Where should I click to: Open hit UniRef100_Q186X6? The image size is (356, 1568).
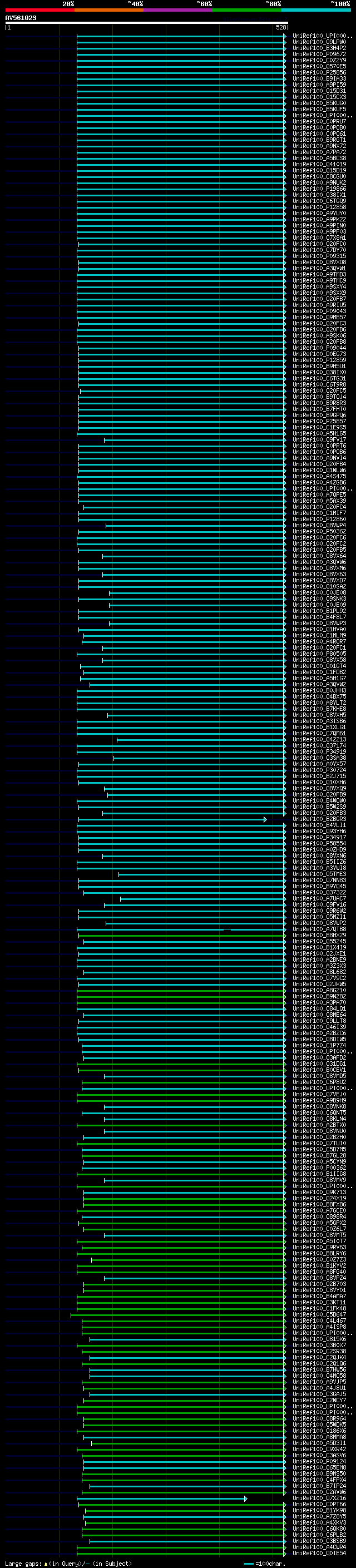pyautogui.click(x=319, y=1431)
